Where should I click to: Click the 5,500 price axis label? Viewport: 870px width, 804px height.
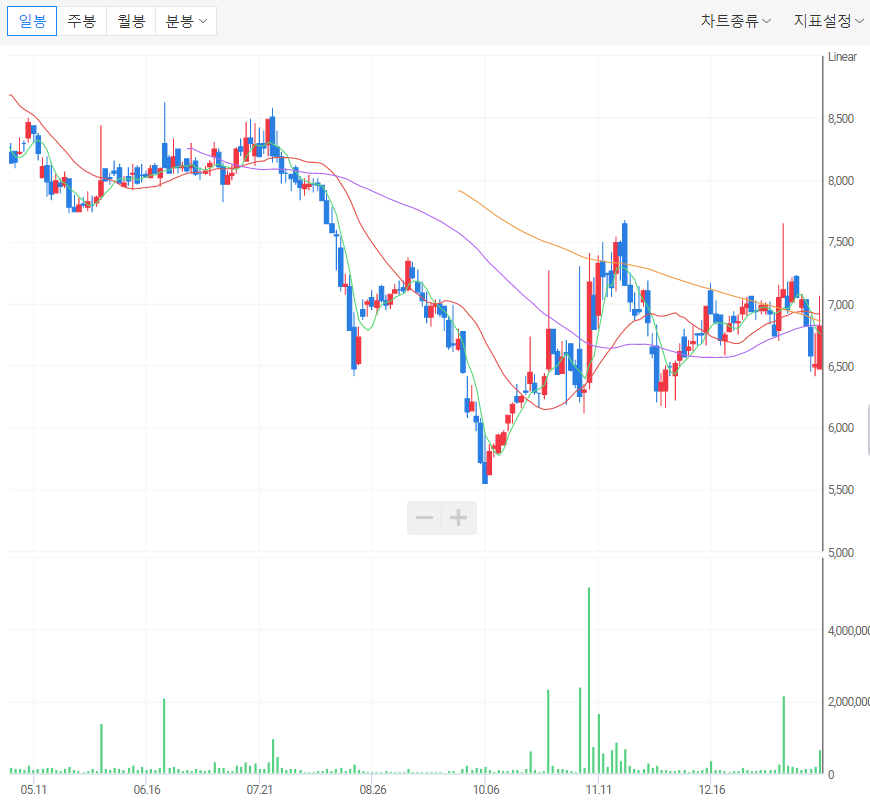click(x=841, y=490)
